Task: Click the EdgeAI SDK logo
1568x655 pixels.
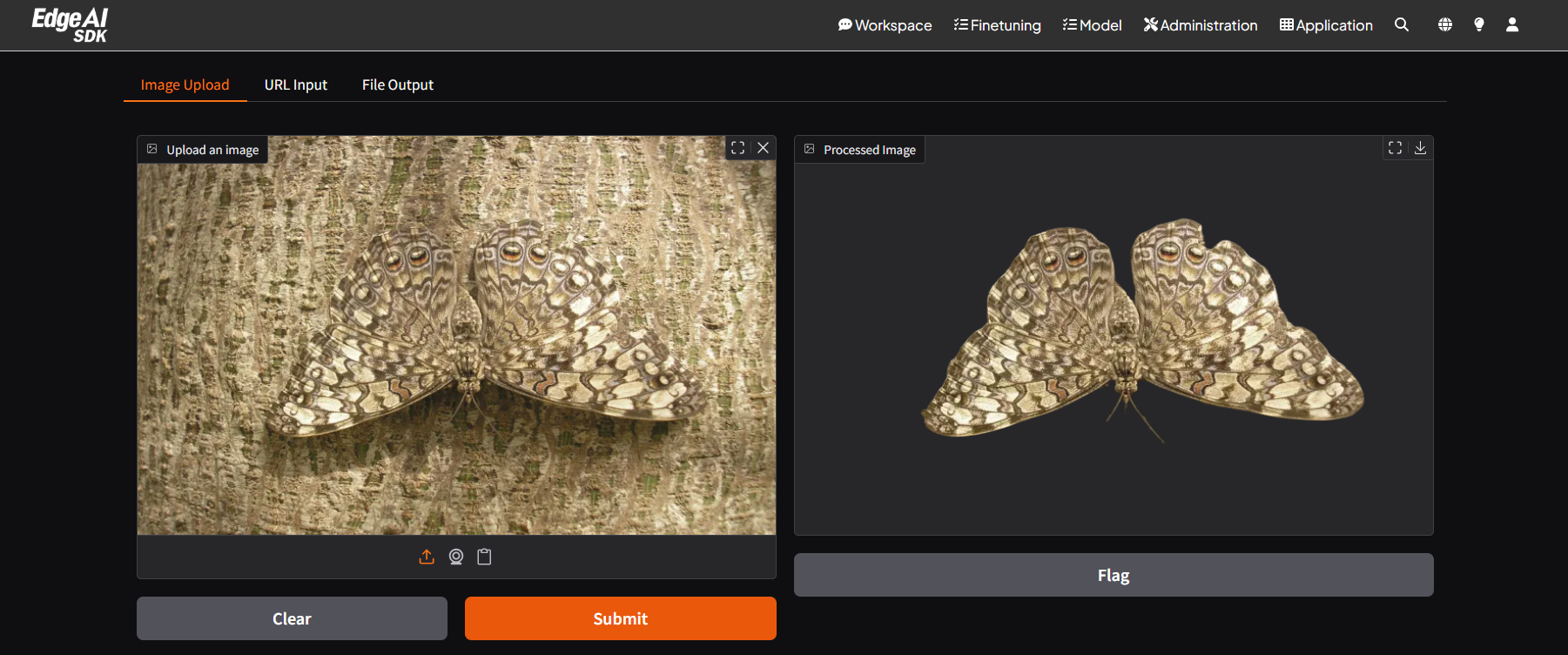Action: 70,24
